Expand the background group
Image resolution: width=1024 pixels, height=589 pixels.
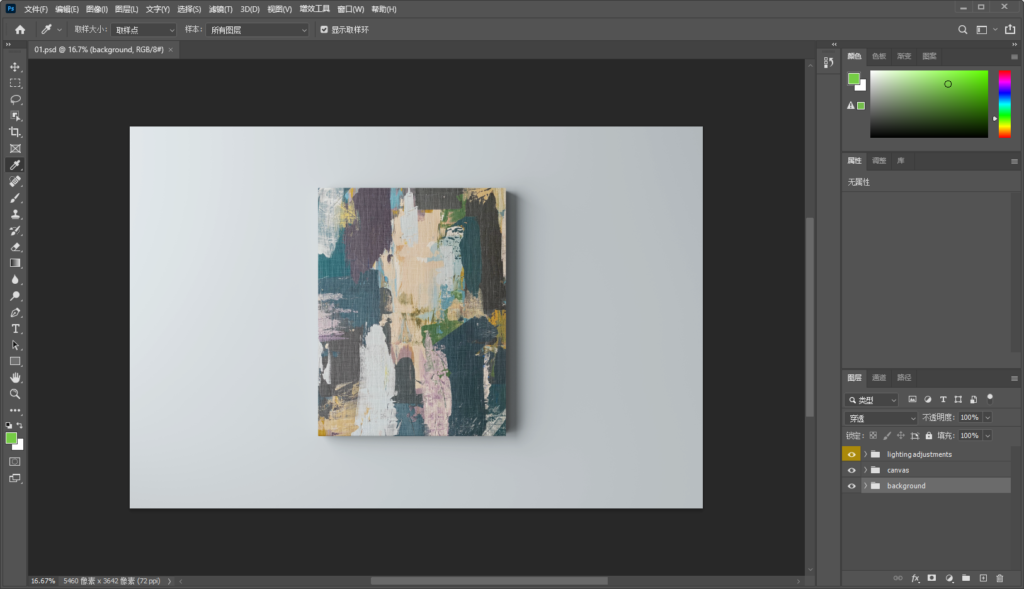tap(865, 486)
